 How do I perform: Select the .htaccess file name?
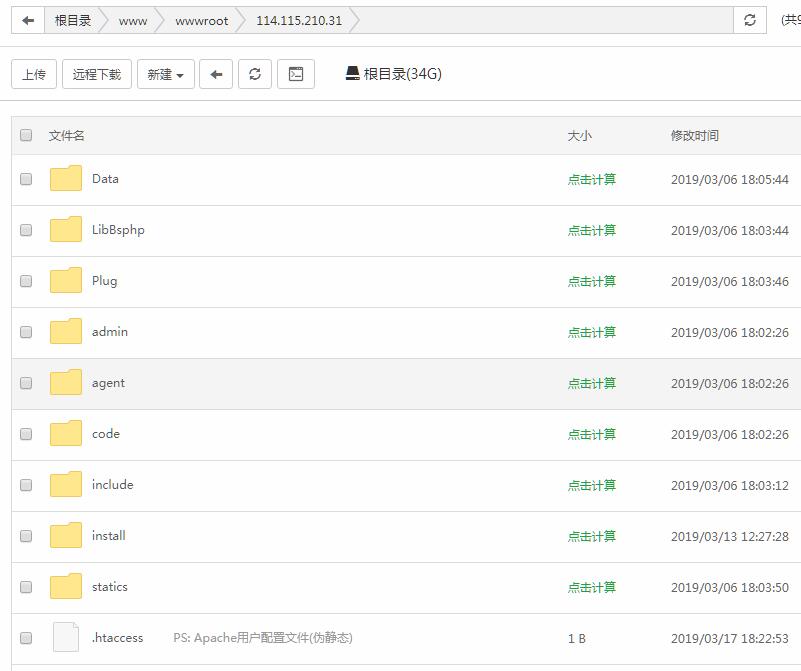click(x=117, y=638)
